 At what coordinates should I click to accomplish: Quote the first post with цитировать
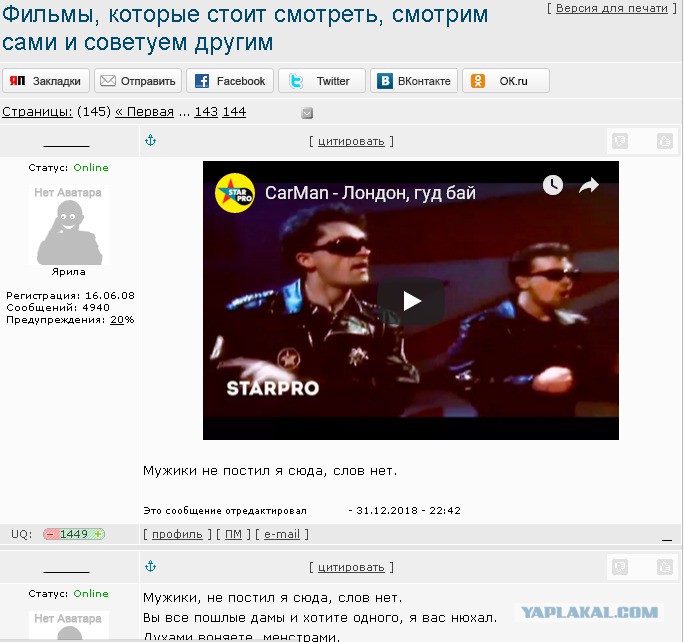351,141
